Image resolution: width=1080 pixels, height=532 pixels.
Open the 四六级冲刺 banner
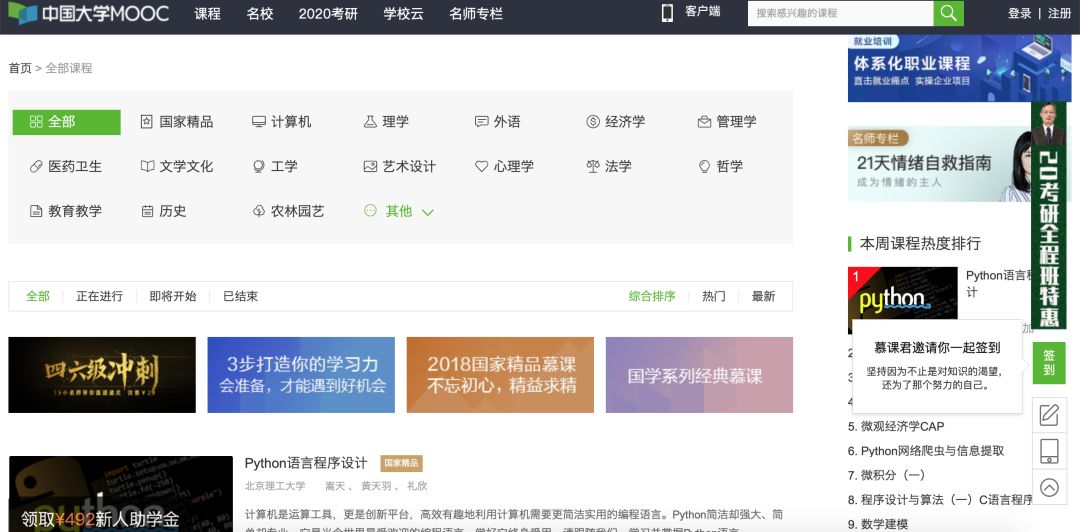point(102,375)
